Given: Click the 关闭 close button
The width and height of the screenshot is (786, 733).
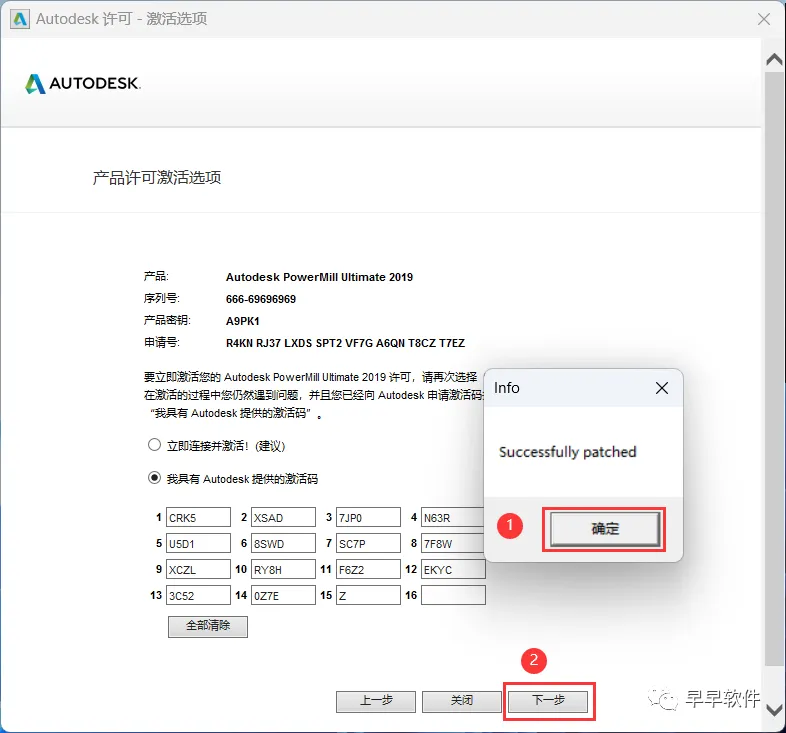Looking at the screenshot, I should pos(462,701).
